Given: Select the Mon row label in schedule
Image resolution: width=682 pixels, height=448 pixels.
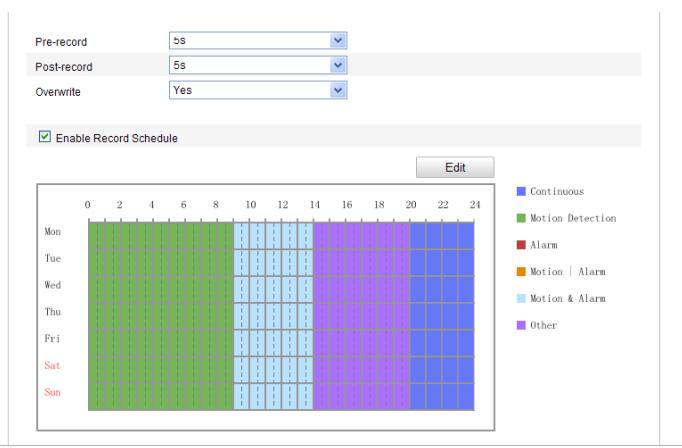Looking at the screenshot, I should [53, 232].
